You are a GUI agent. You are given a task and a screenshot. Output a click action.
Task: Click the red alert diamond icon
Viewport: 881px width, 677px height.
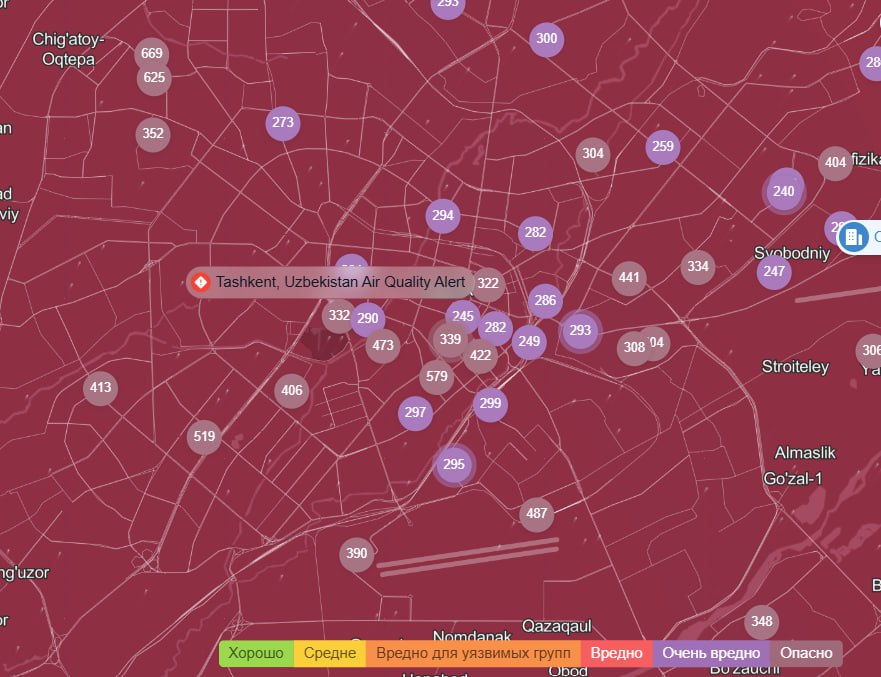(x=201, y=283)
